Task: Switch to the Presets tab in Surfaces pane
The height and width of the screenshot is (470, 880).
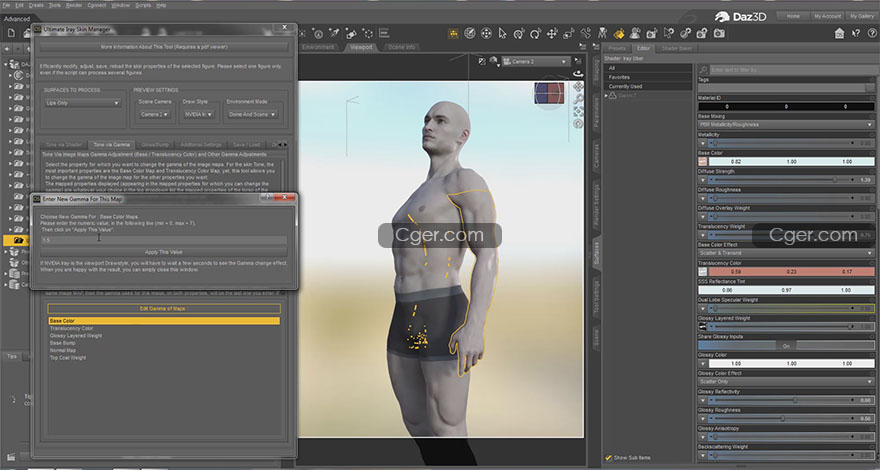Action: (x=617, y=48)
